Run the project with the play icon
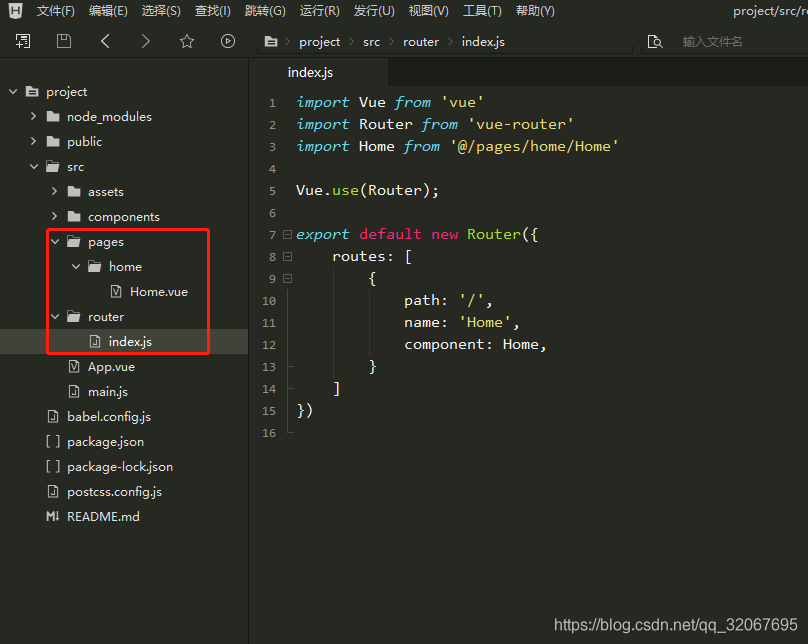 [x=228, y=41]
